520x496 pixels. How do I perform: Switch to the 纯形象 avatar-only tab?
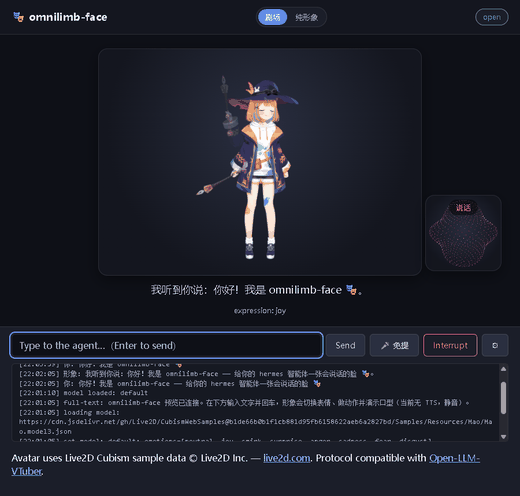[x=306, y=17]
